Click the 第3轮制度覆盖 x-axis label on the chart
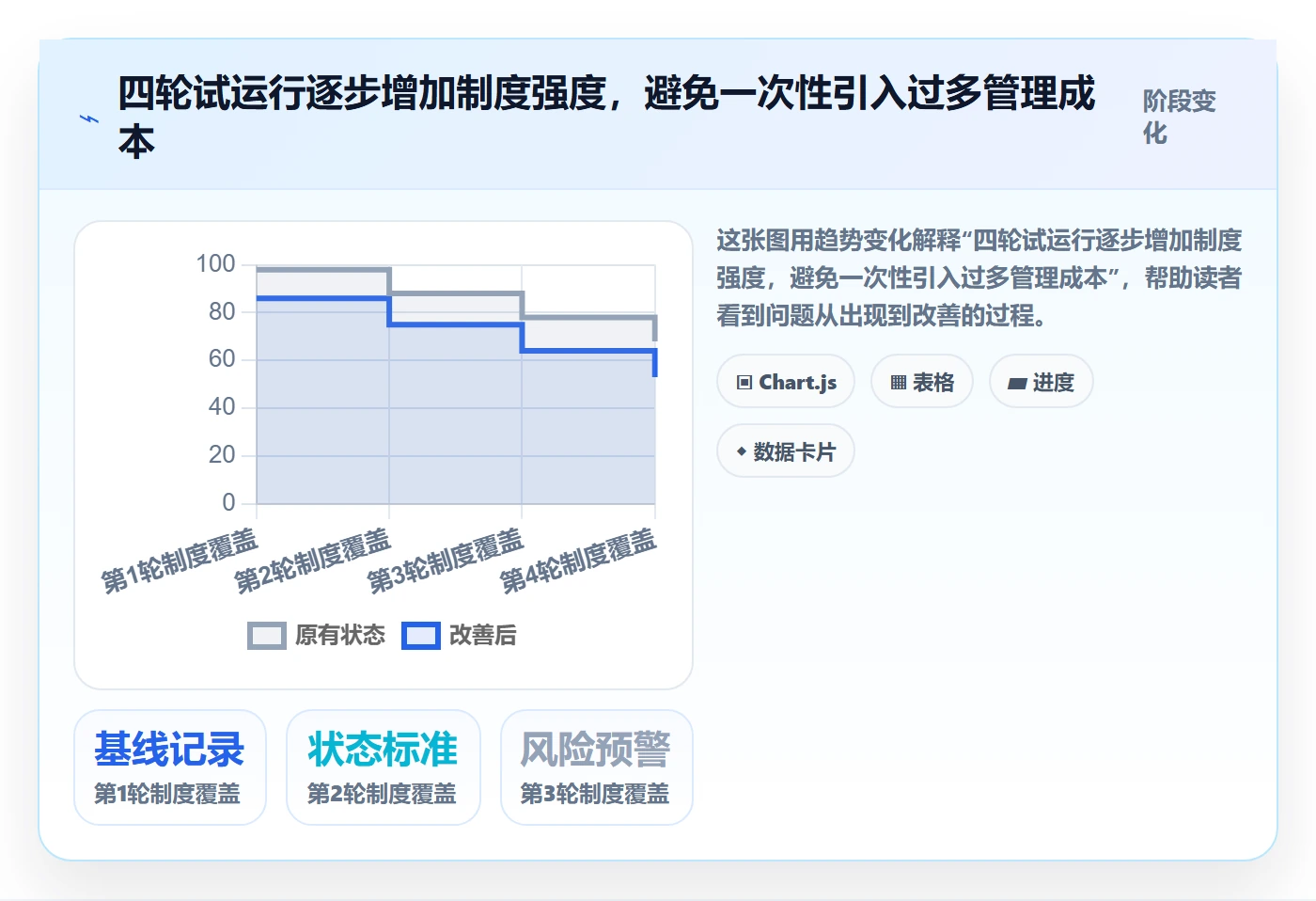The width and height of the screenshot is (1316, 901). (x=446, y=561)
